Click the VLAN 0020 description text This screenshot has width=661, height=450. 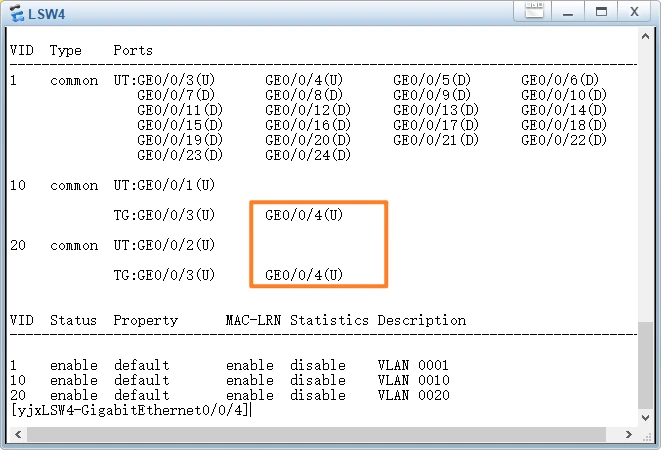413,395
